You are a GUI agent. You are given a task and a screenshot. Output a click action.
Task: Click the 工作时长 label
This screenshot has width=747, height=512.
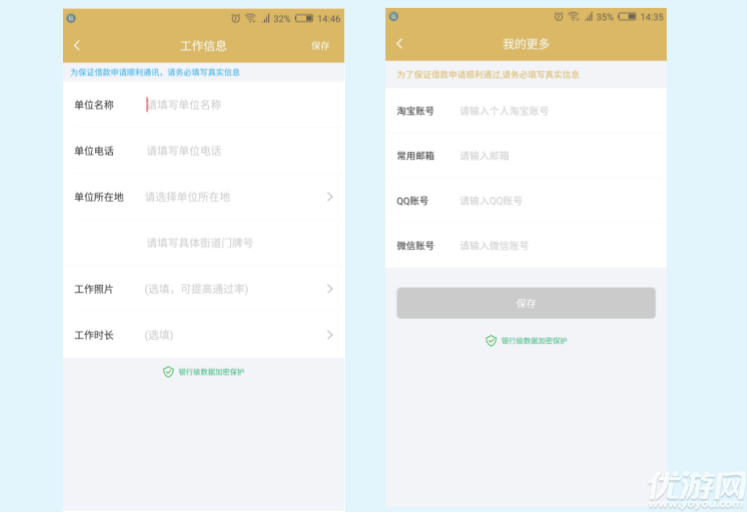[94, 335]
